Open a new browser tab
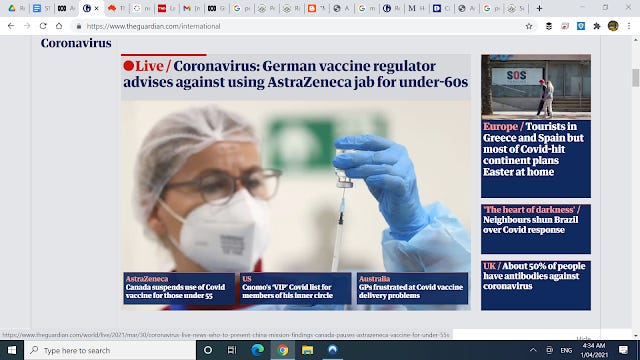Image resolution: width=640 pixels, height=360 pixels. tap(539, 8)
